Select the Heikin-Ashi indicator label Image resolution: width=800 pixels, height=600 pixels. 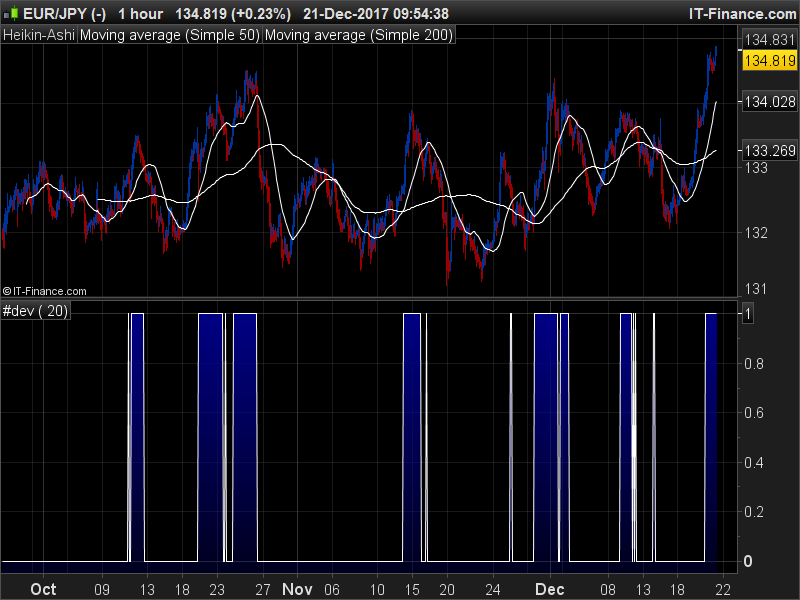coord(39,35)
